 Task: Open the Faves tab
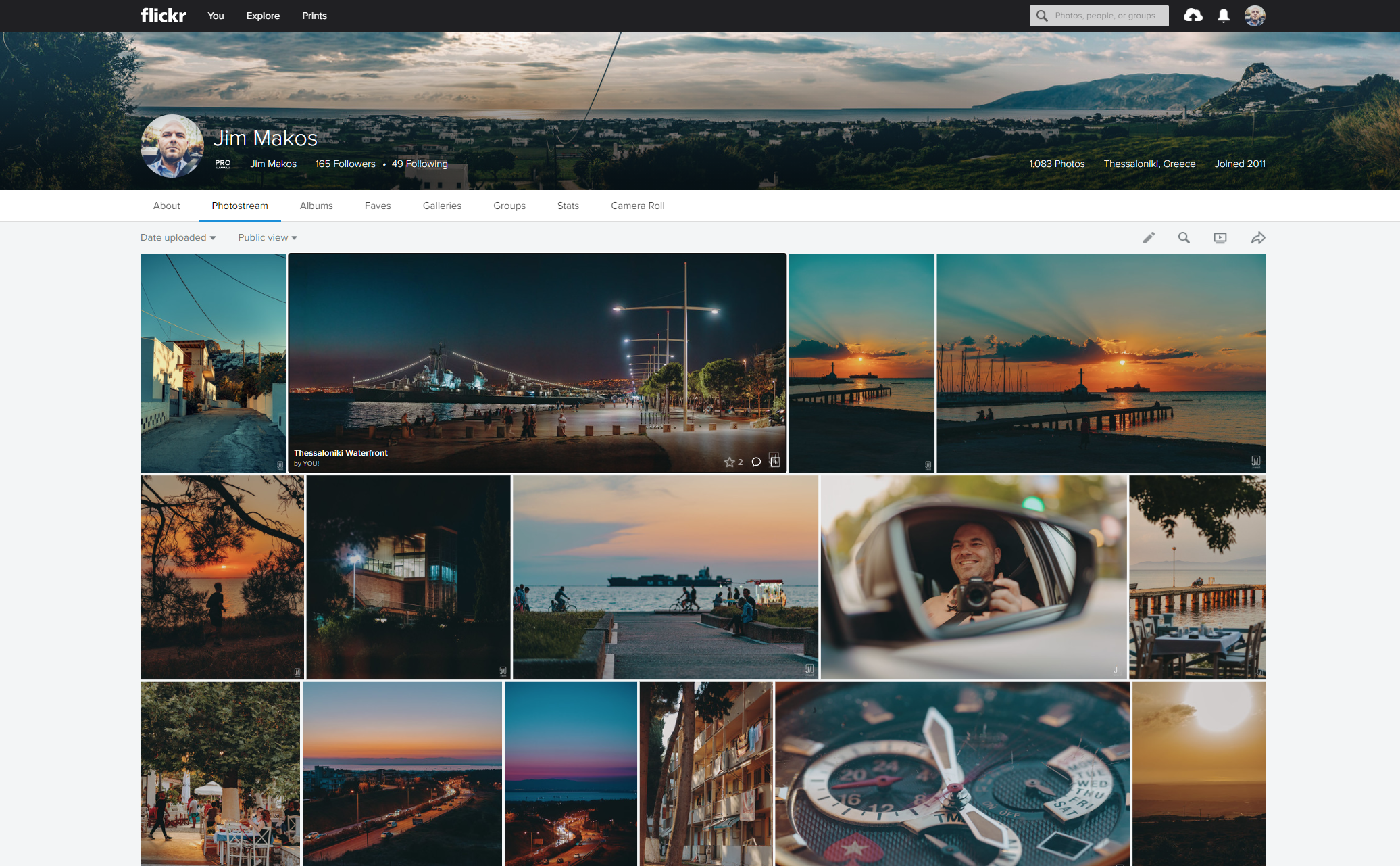pyautogui.click(x=378, y=206)
